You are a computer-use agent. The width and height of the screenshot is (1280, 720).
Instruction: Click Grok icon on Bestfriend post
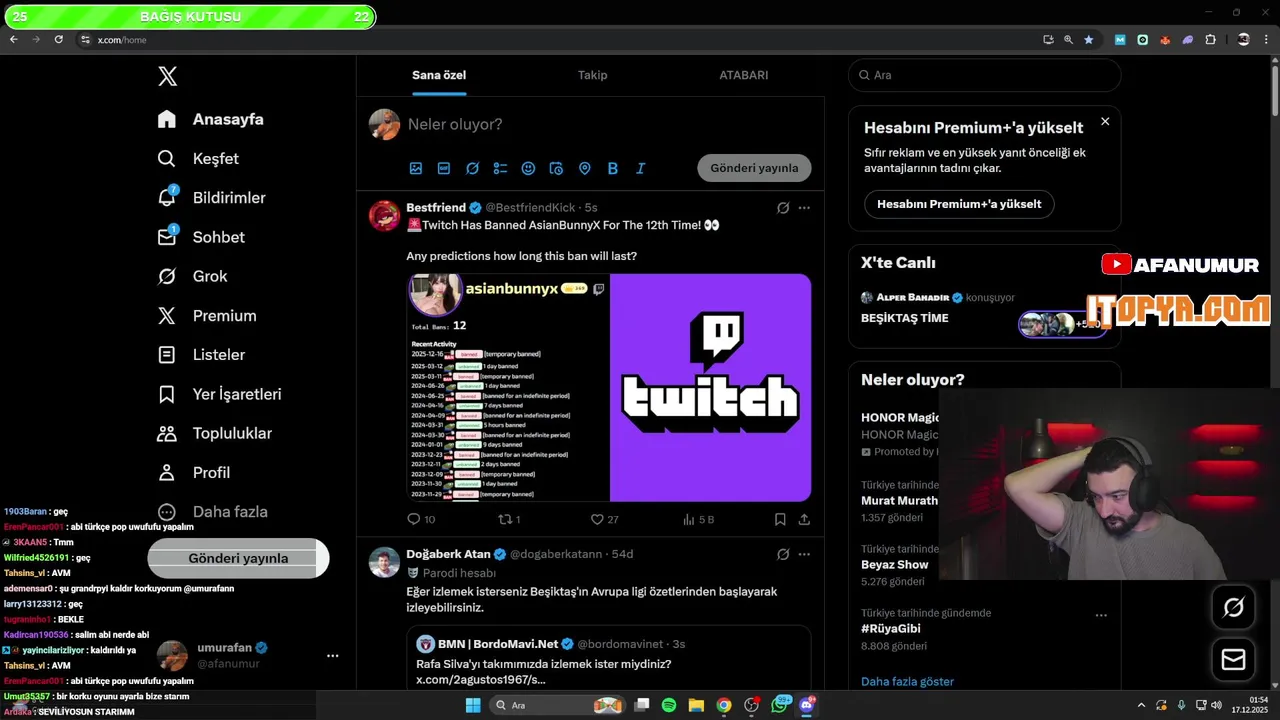[783, 208]
